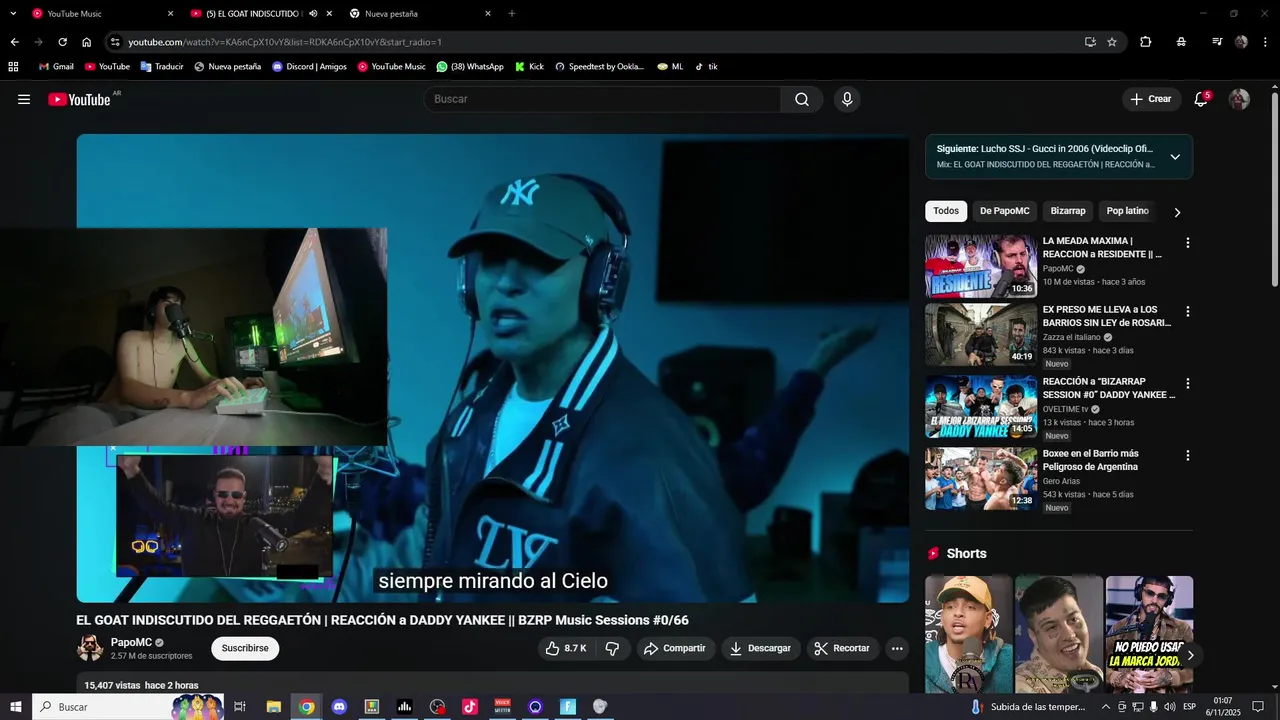This screenshot has width=1280, height=720.
Task: Go back with the browser back arrow
Action: tap(14, 42)
